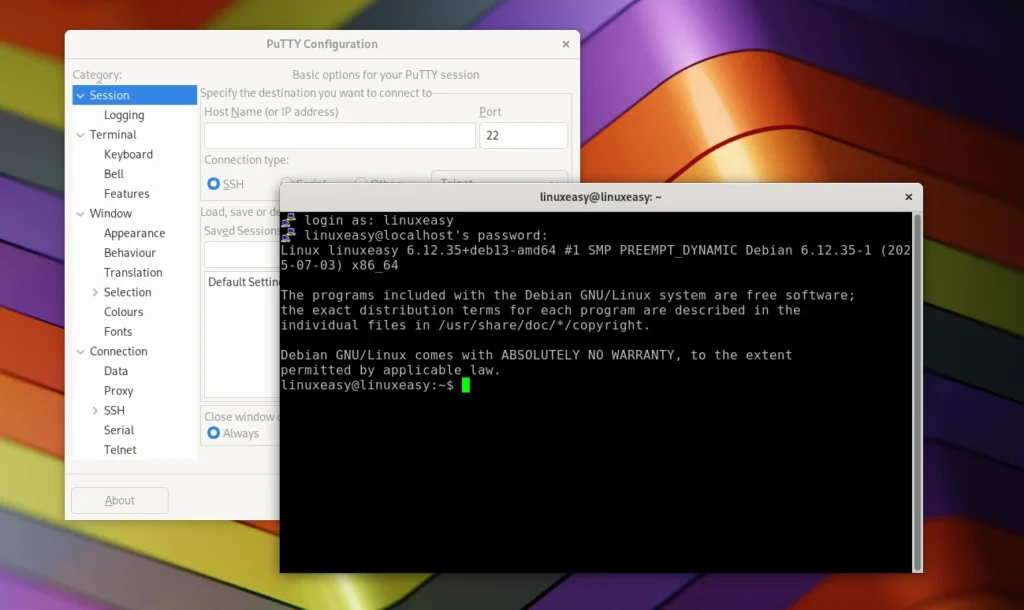Screen dimensions: 1024x610
Task: Close the linuxeasy terminal window
Action: click(x=908, y=197)
